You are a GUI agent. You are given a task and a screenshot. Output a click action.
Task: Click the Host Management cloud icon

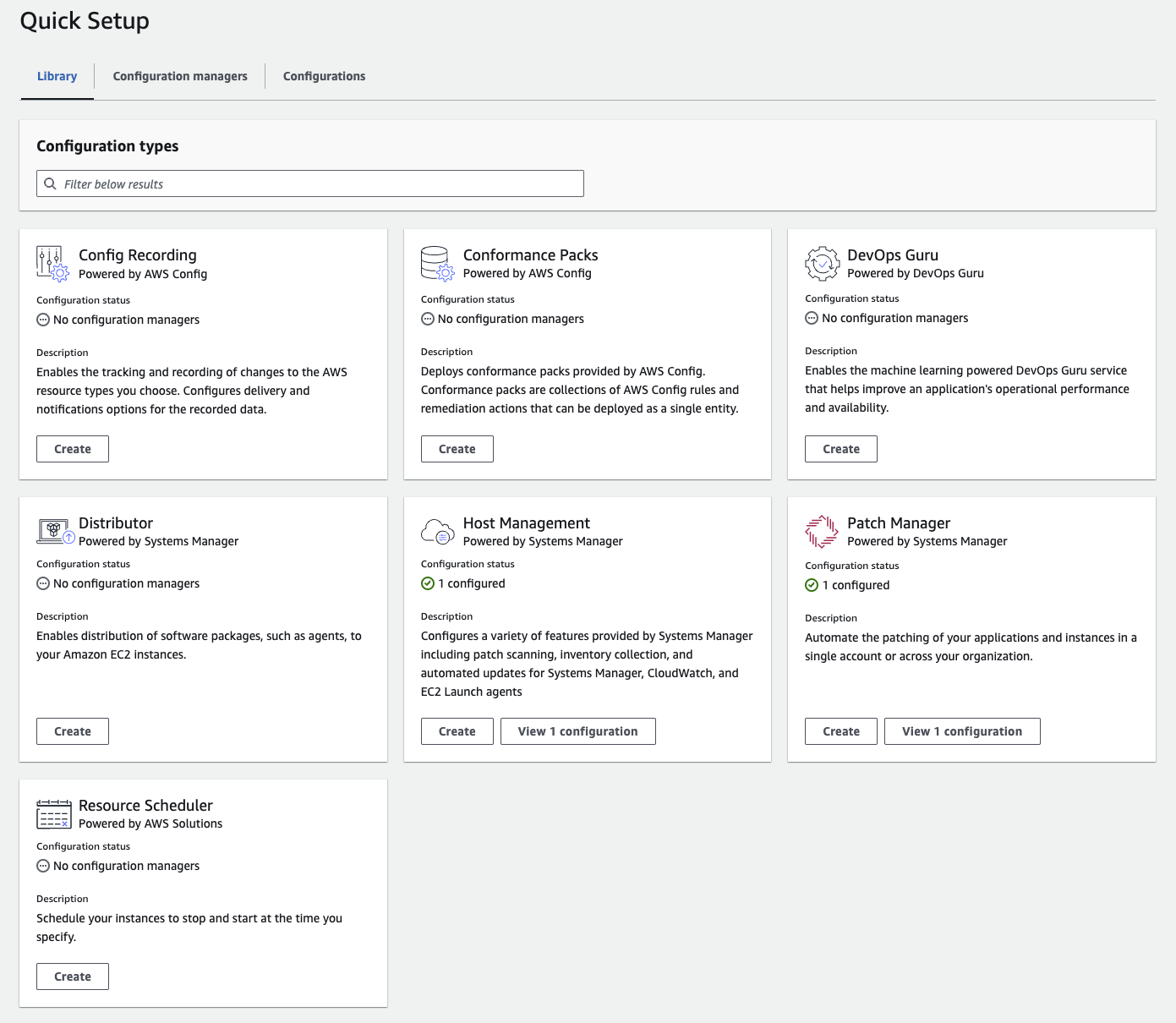click(x=438, y=532)
